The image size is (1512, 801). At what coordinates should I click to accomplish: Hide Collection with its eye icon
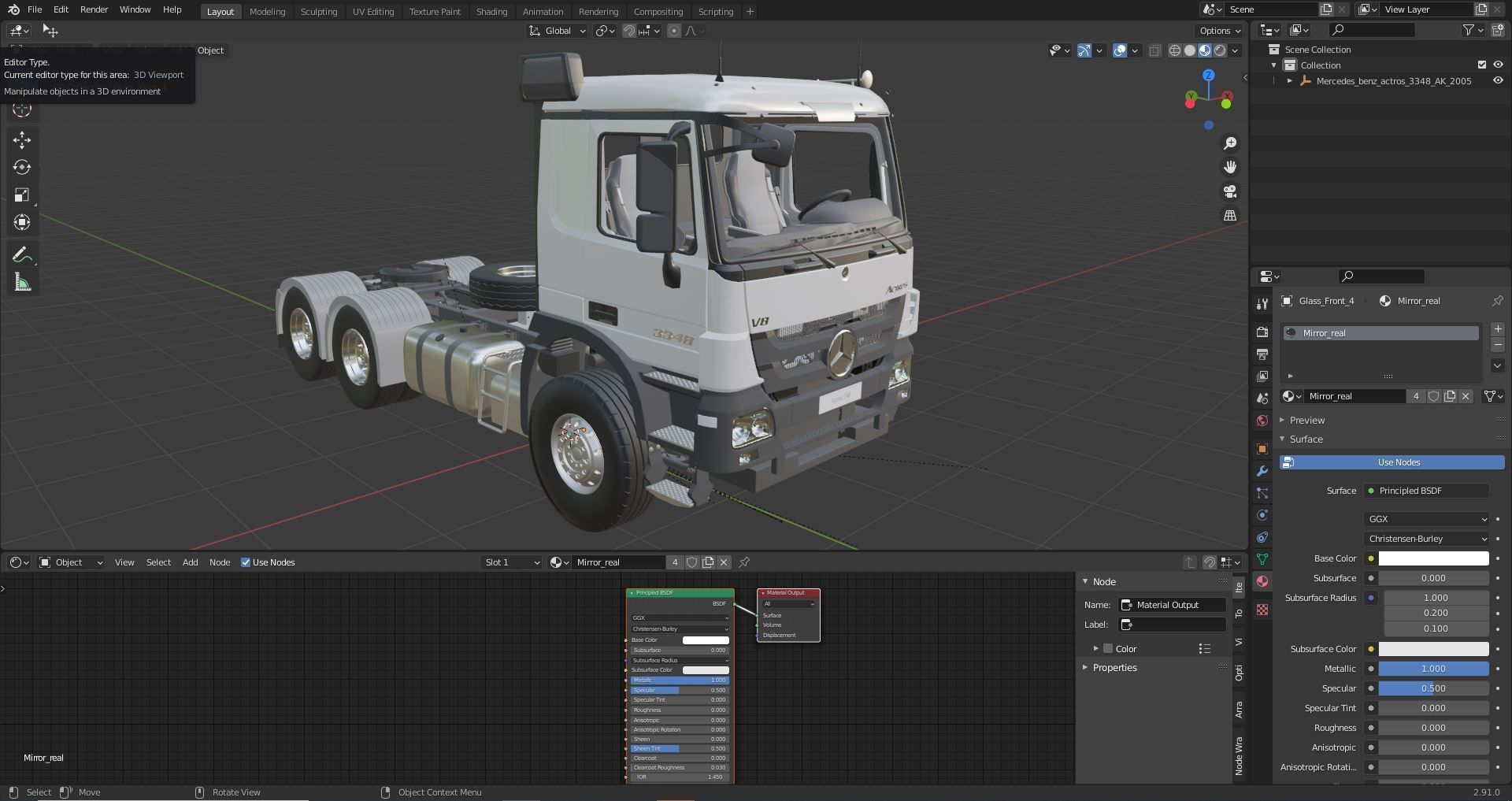pyautogui.click(x=1498, y=65)
